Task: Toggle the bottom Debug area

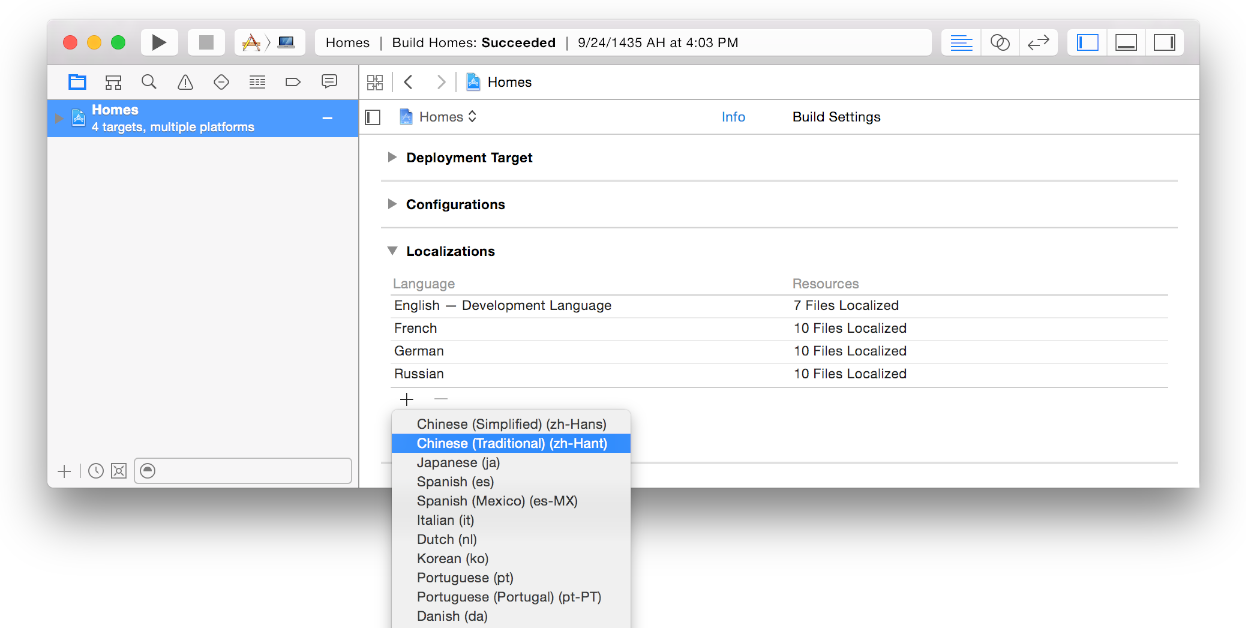Action: (x=1126, y=42)
